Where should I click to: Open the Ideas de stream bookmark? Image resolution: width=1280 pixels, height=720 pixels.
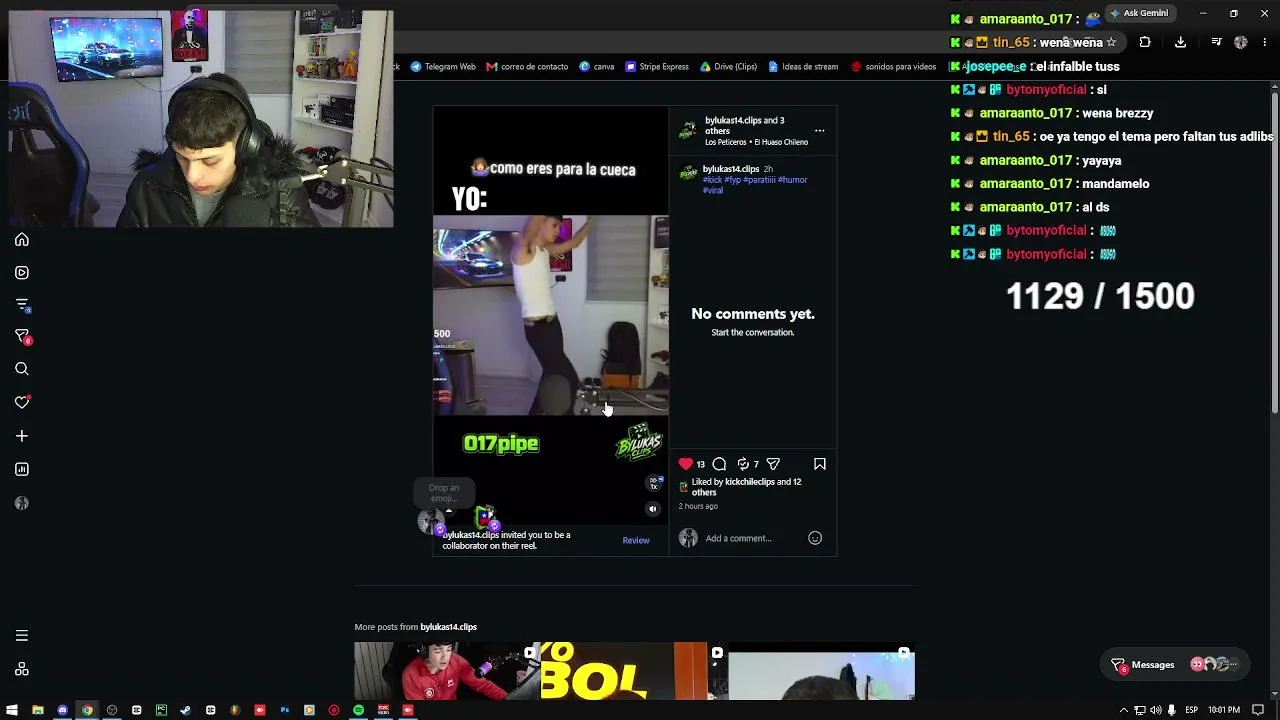pos(803,67)
